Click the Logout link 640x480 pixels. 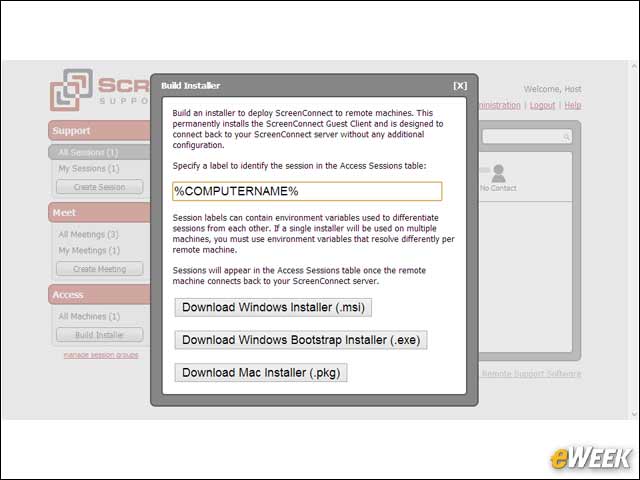click(542, 105)
